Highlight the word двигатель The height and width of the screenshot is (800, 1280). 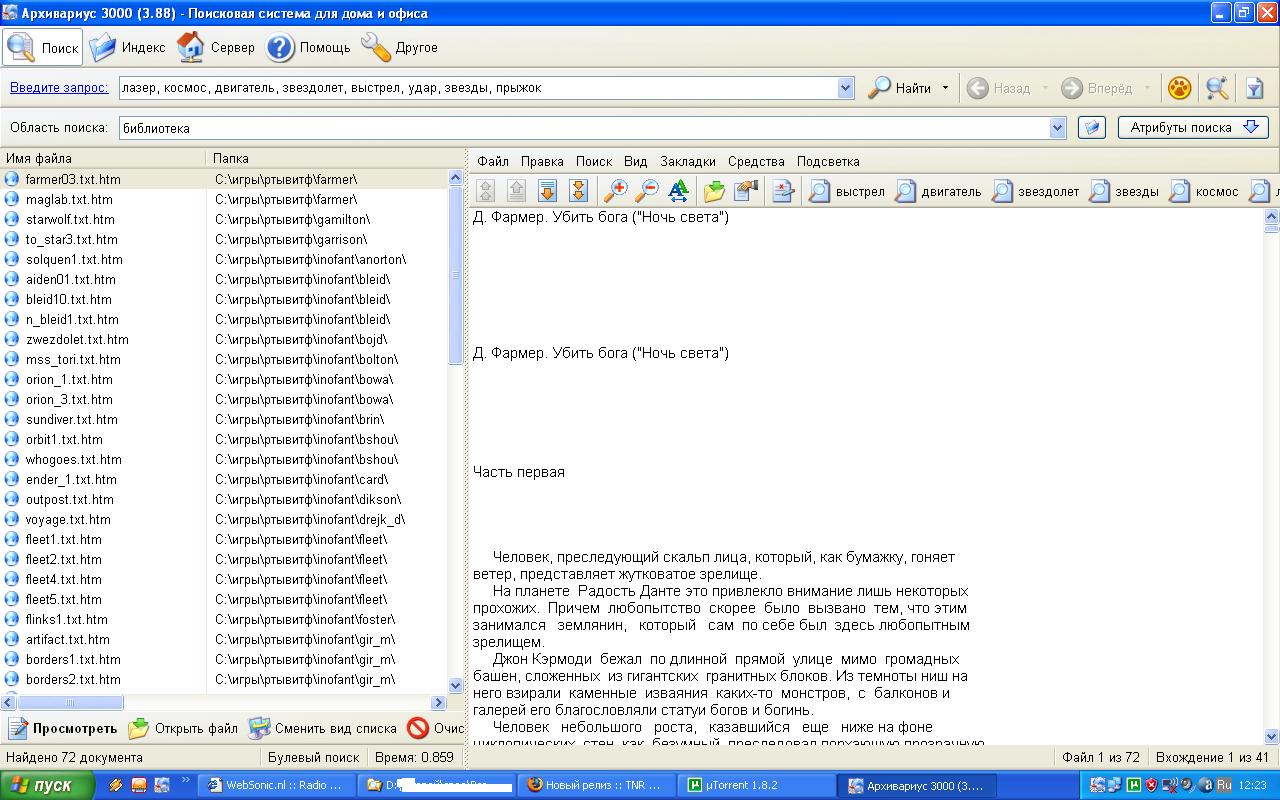938,191
